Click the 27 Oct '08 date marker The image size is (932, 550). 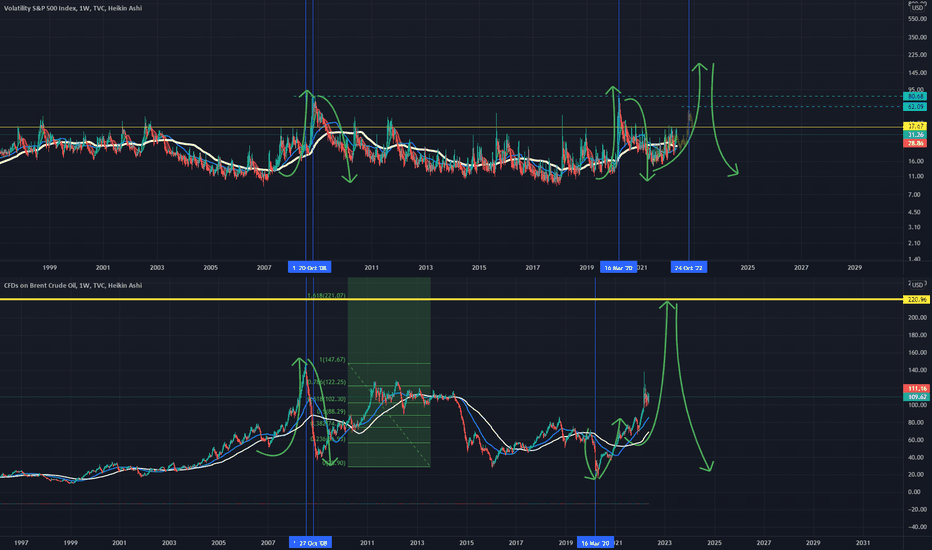click(310, 543)
